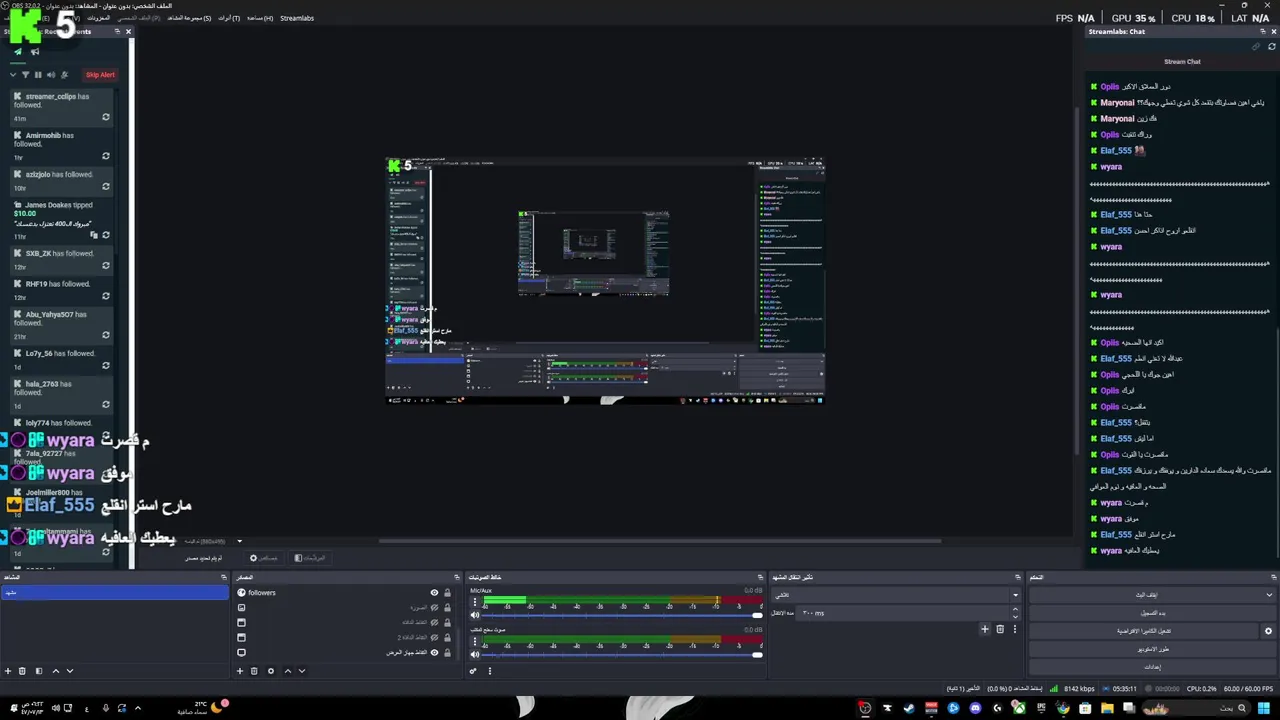Open virtual camera settings gear

[1268, 631]
